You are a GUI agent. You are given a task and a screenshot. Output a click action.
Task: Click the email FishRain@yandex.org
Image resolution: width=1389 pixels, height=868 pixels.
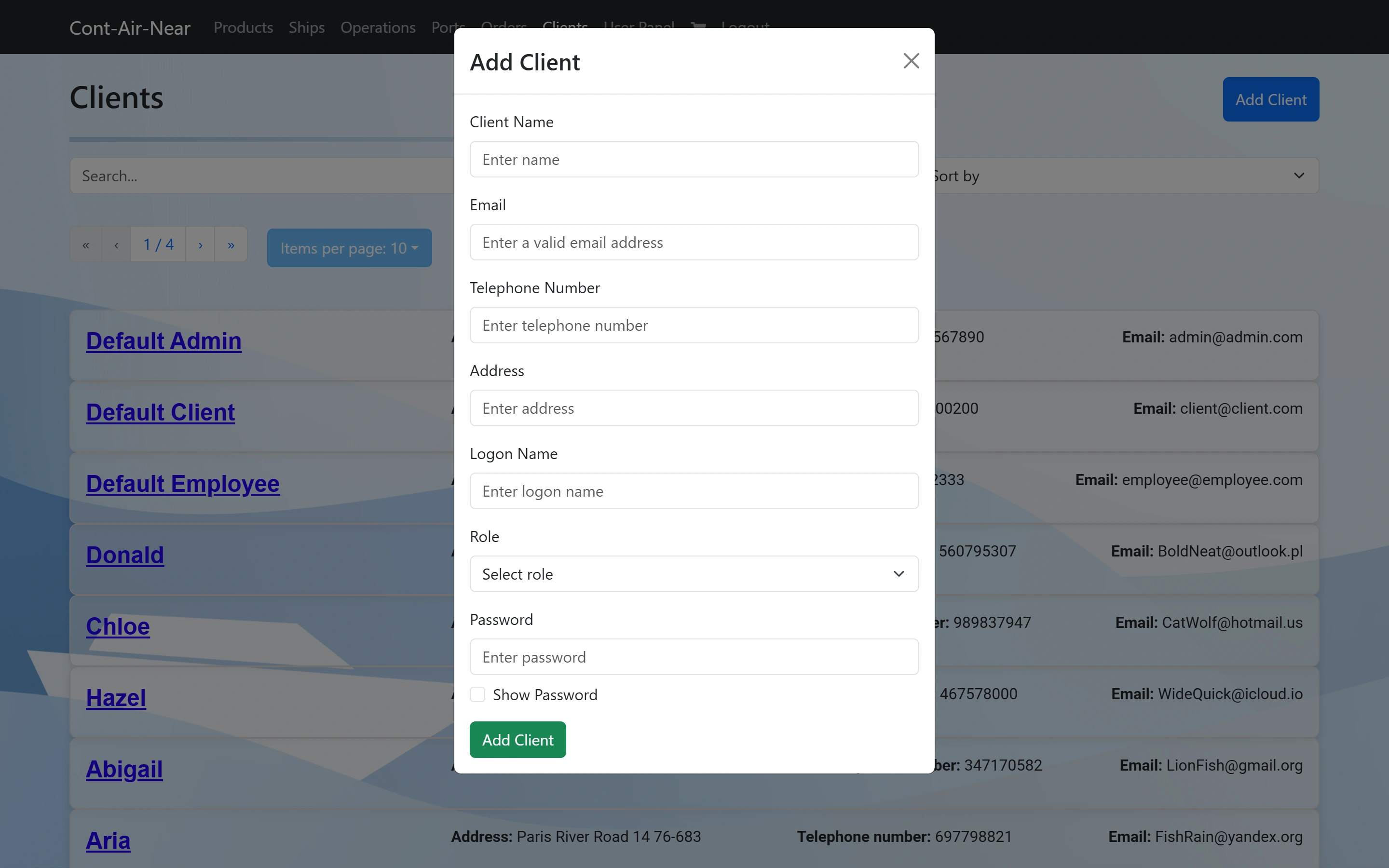click(1229, 837)
